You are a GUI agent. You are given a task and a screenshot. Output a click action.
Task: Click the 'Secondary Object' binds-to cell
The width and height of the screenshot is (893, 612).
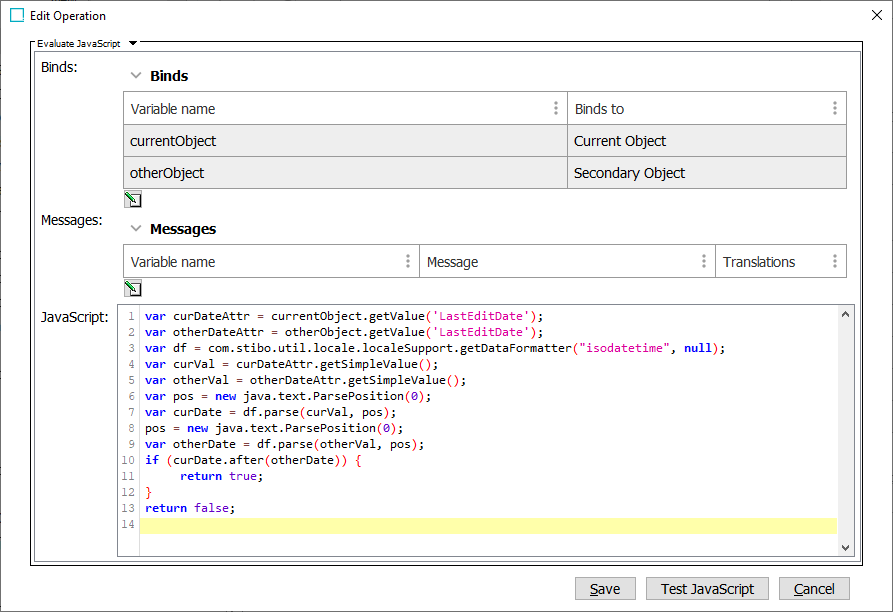coord(706,173)
